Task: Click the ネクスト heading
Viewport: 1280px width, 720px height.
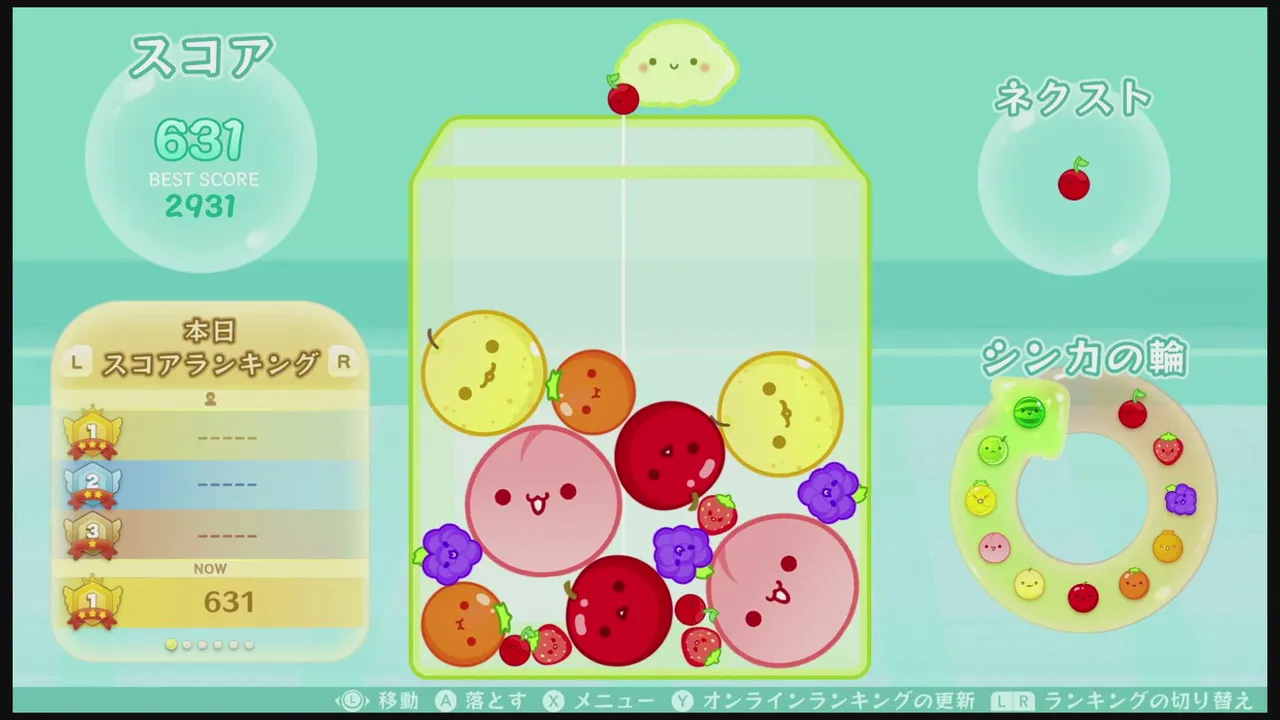Action: tap(1073, 99)
